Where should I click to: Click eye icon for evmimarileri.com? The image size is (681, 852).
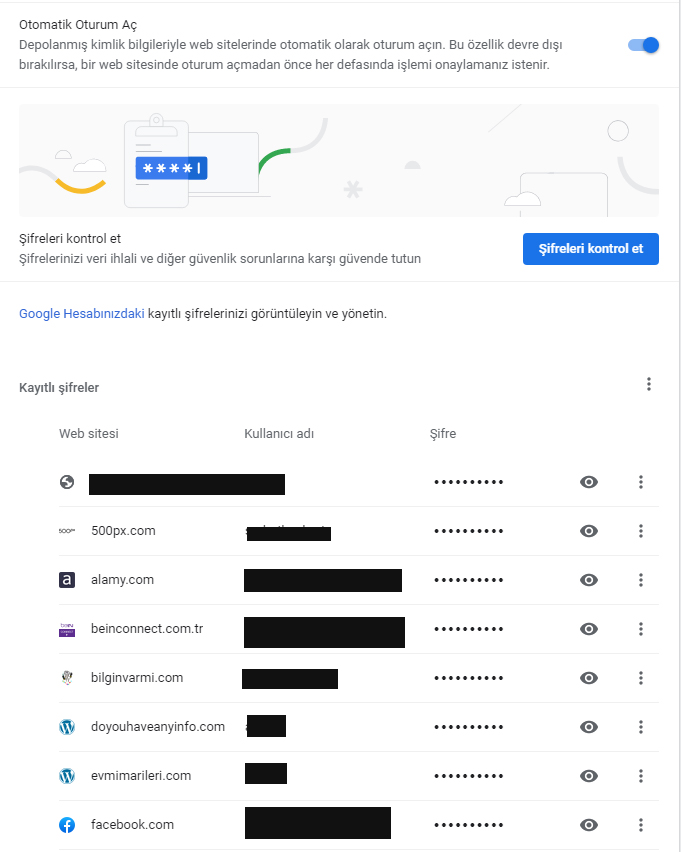tap(589, 776)
